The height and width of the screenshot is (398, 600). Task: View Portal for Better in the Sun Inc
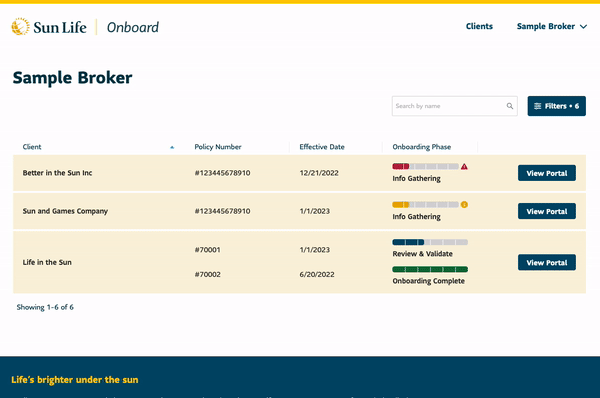coord(547,173)
